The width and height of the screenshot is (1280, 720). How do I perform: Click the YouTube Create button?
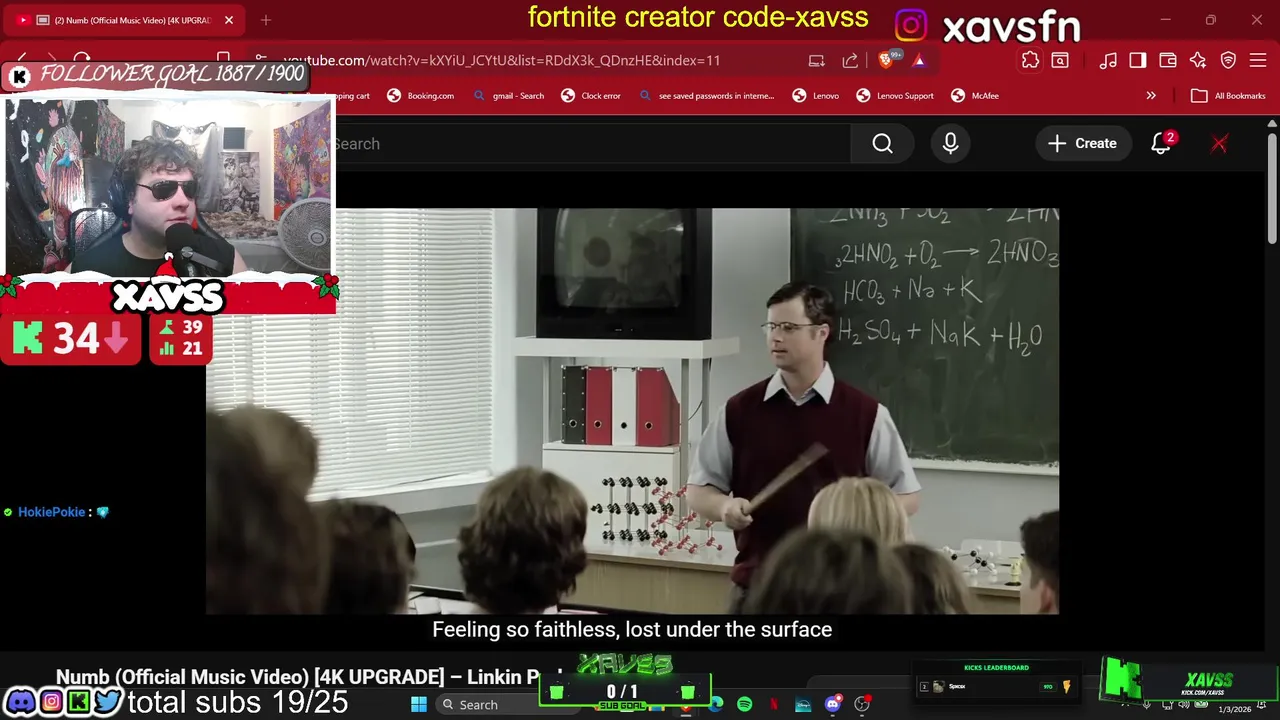(1082, 144)
